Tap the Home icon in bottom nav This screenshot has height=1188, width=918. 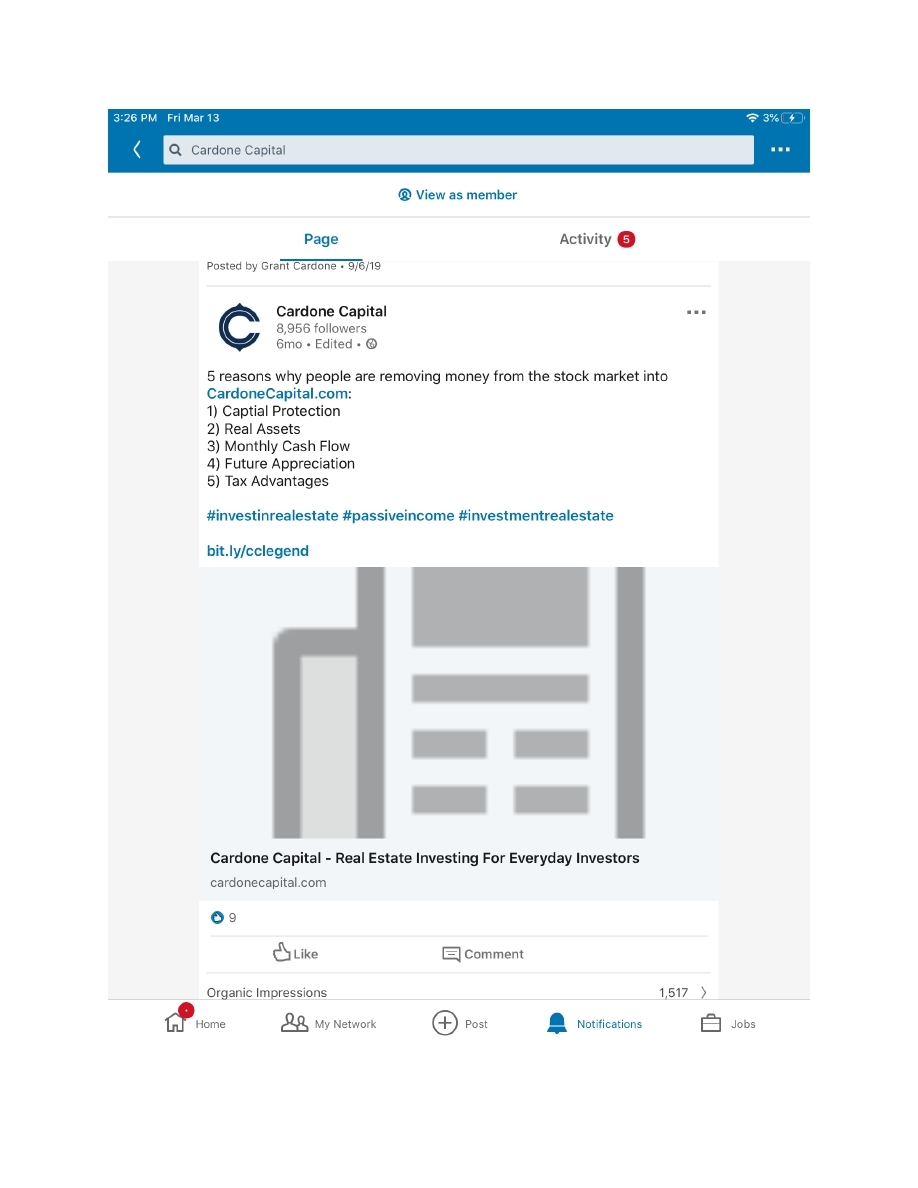tap(177, 1023)
